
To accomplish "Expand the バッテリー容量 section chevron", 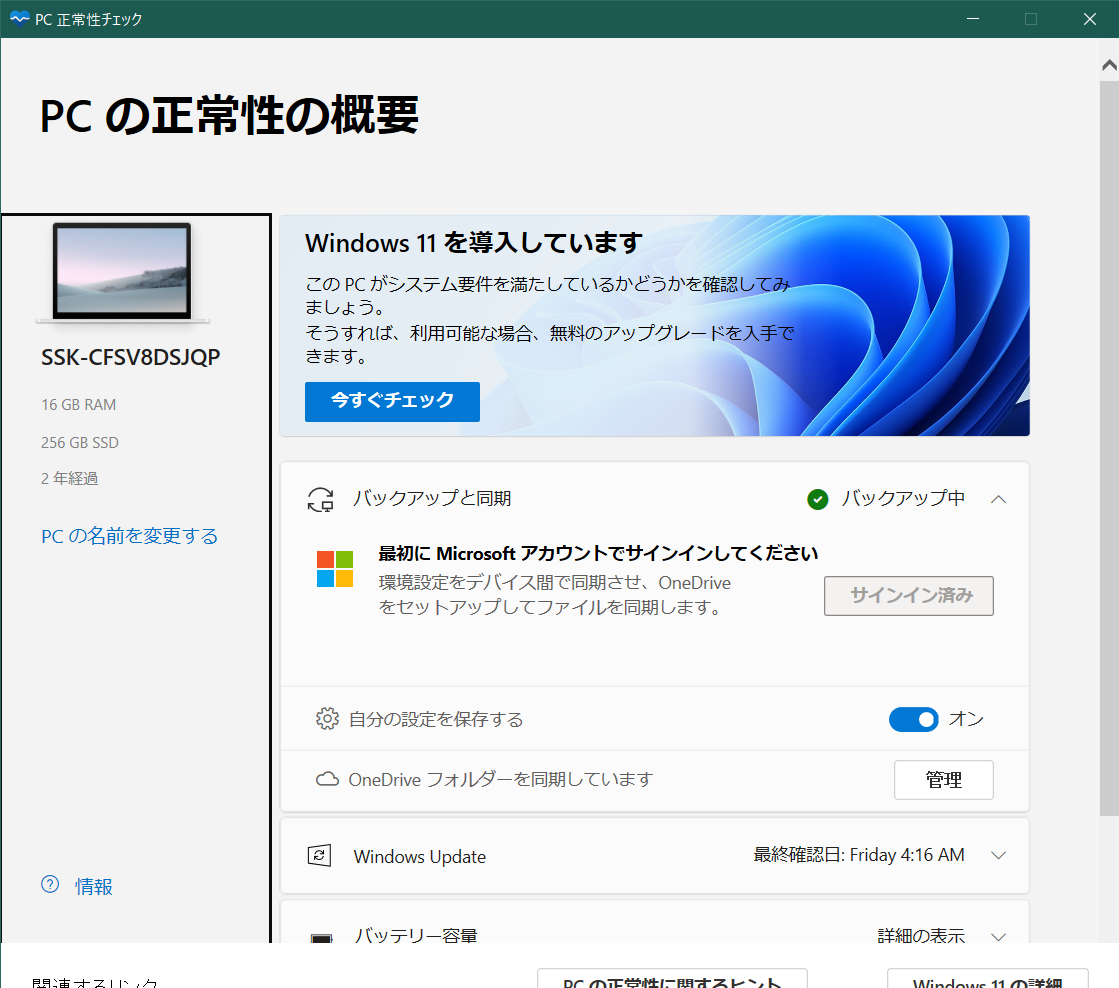I will [x=998, y=936].
